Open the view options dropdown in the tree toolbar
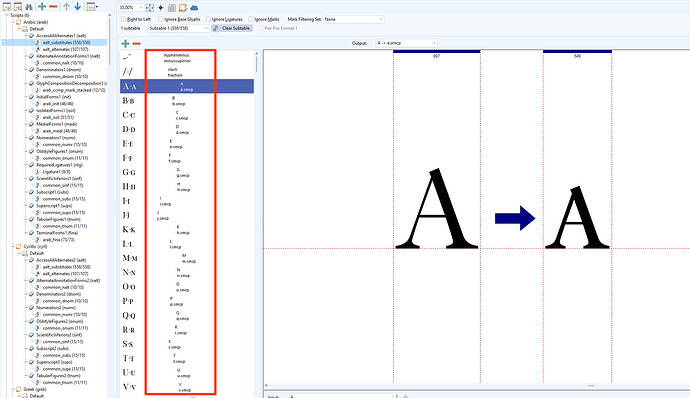Screen dimensions: 690x398 pyautogui.click(x=92, y=7)
